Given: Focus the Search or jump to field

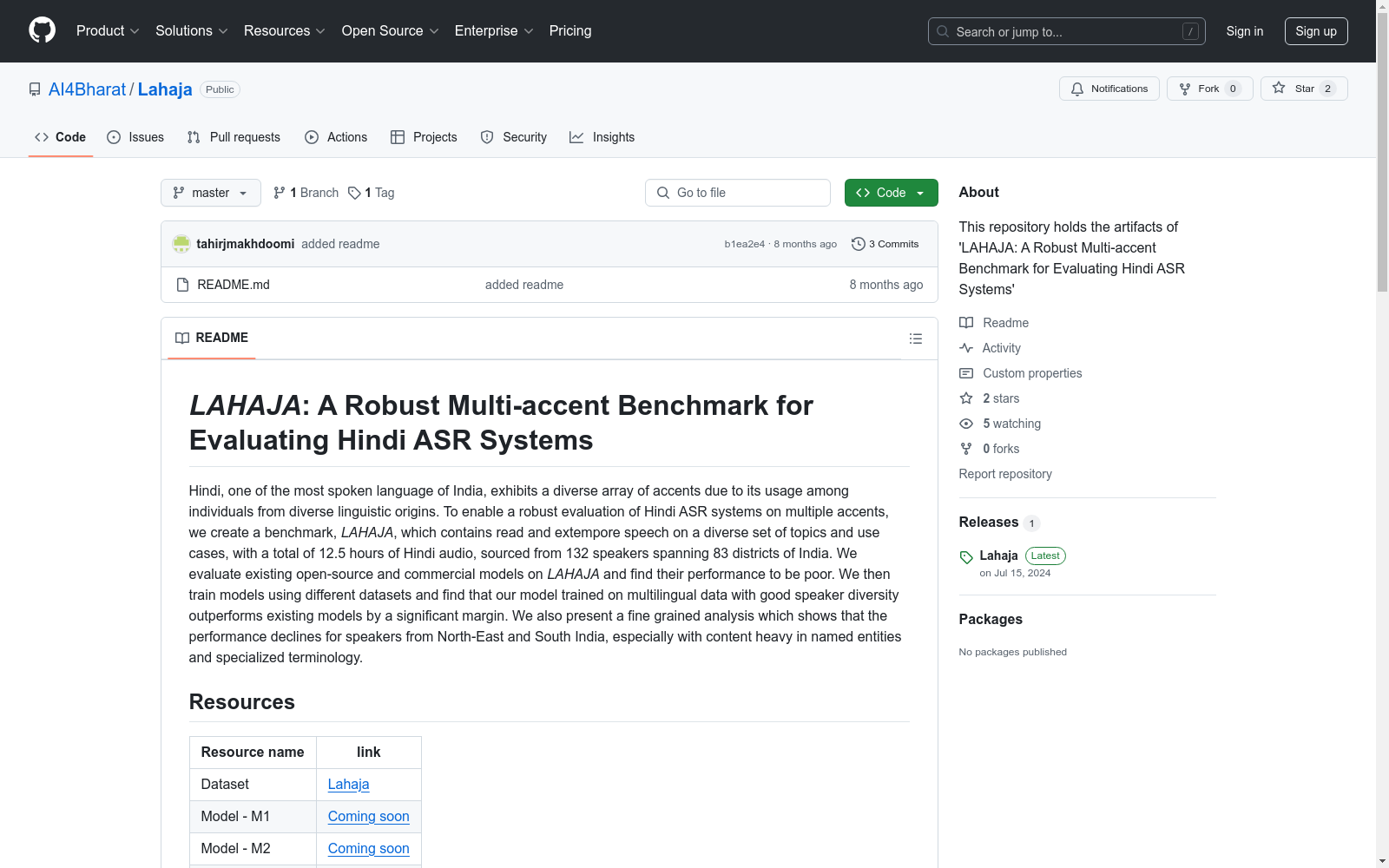Looking at the screenshot, I should tap(1067, 31).
